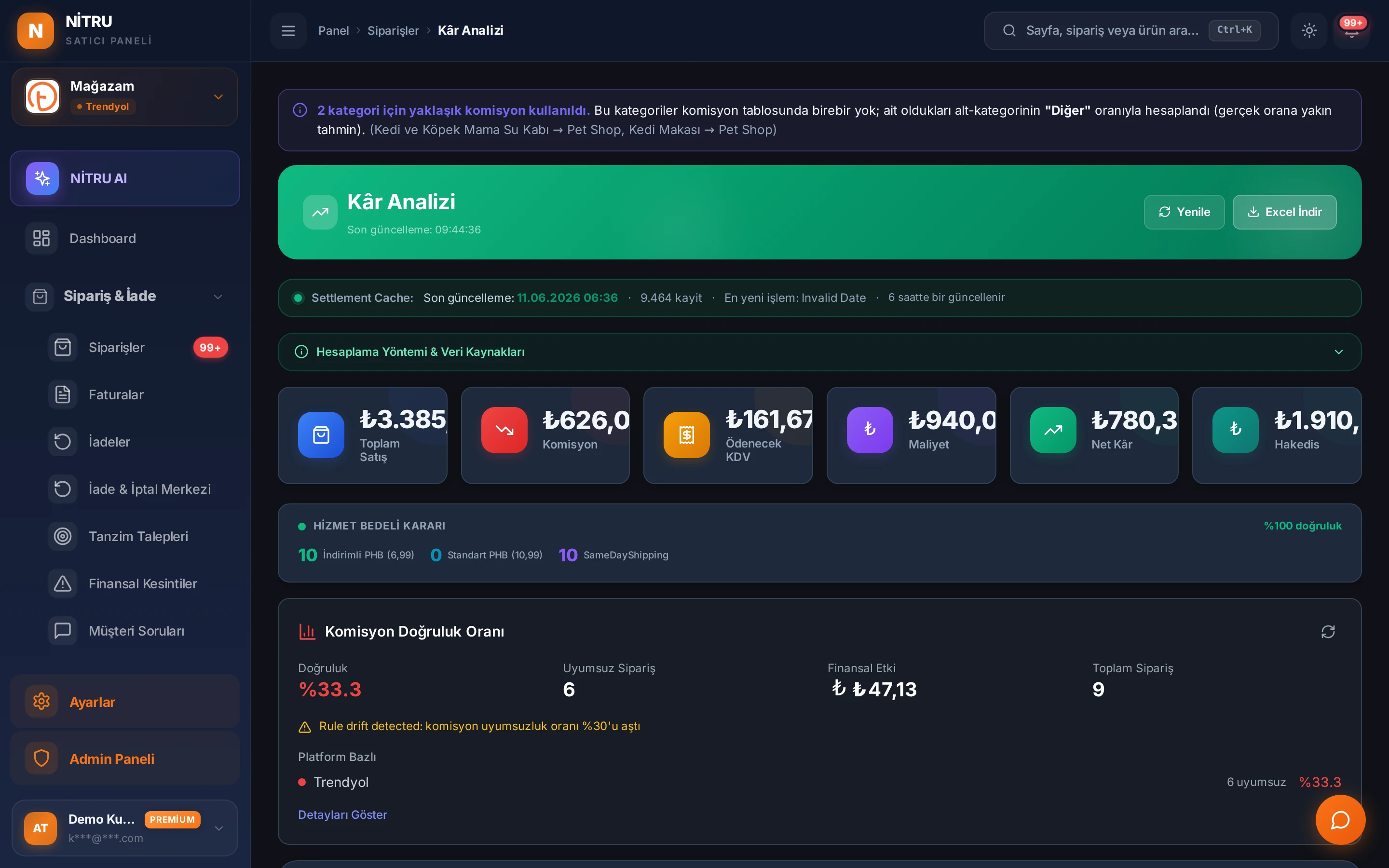The width and height of the screenshot is (1389, 868).
Task: Download report with Excel İndir
Action: click(1284, 212)
